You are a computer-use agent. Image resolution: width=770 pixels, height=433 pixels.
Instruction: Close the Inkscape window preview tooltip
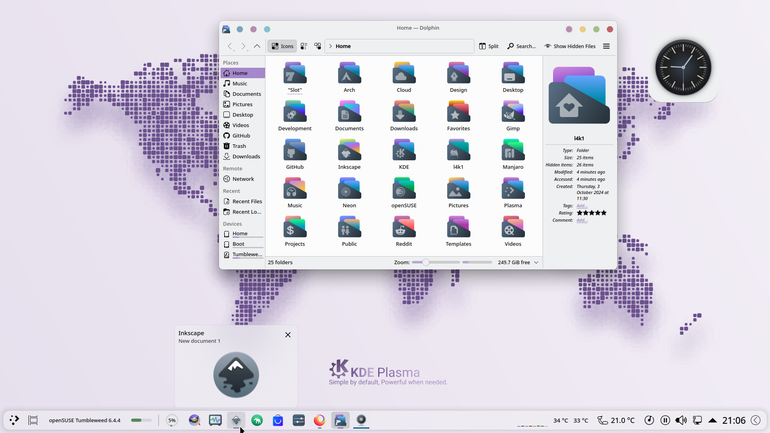coord(288,335)
